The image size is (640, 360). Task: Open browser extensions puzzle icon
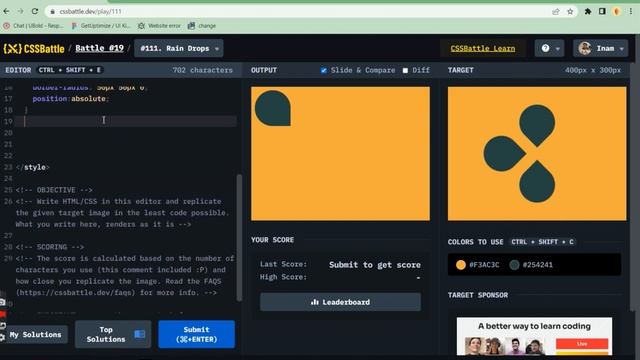point(588,11)
